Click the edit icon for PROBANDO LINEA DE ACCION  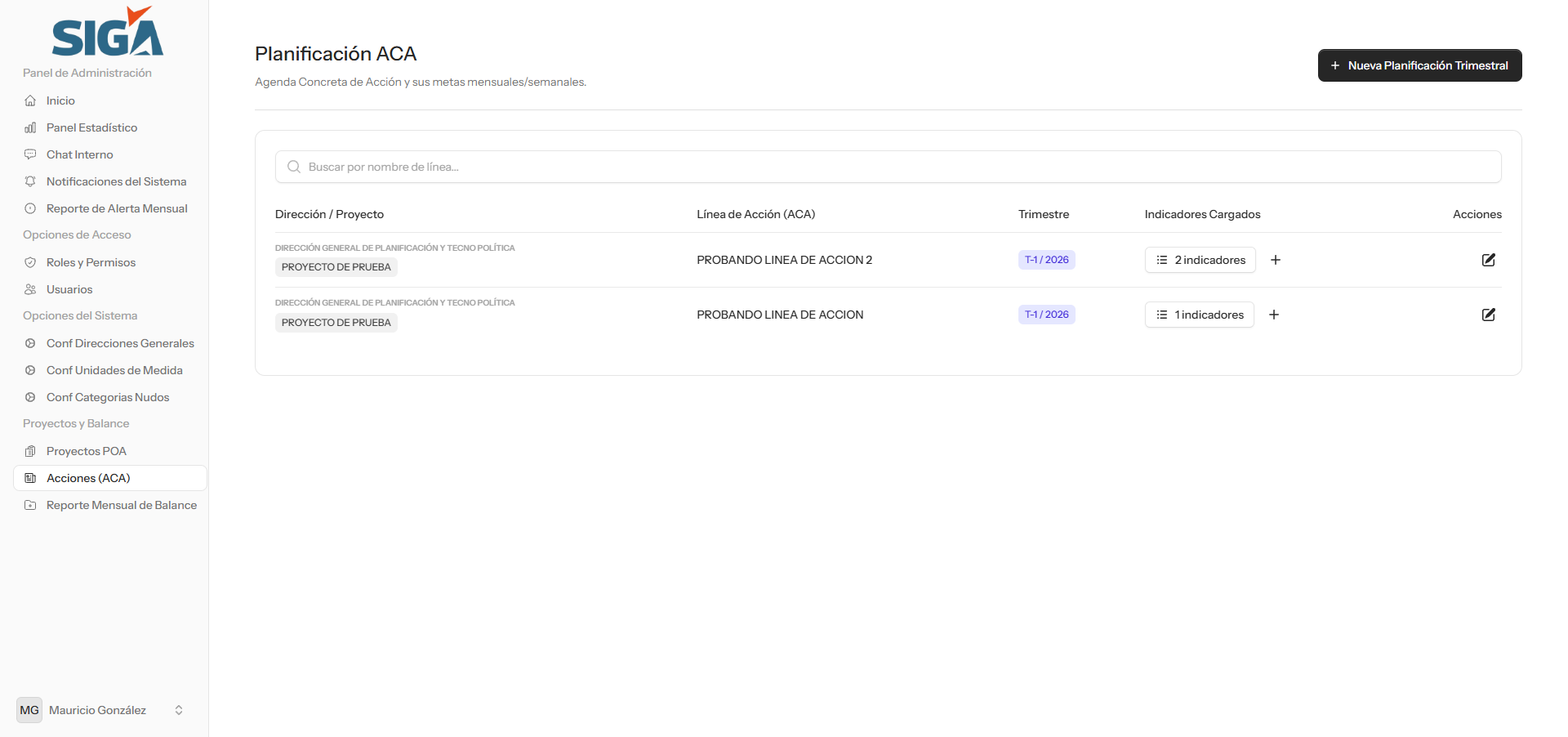(x=1488, y=315)
